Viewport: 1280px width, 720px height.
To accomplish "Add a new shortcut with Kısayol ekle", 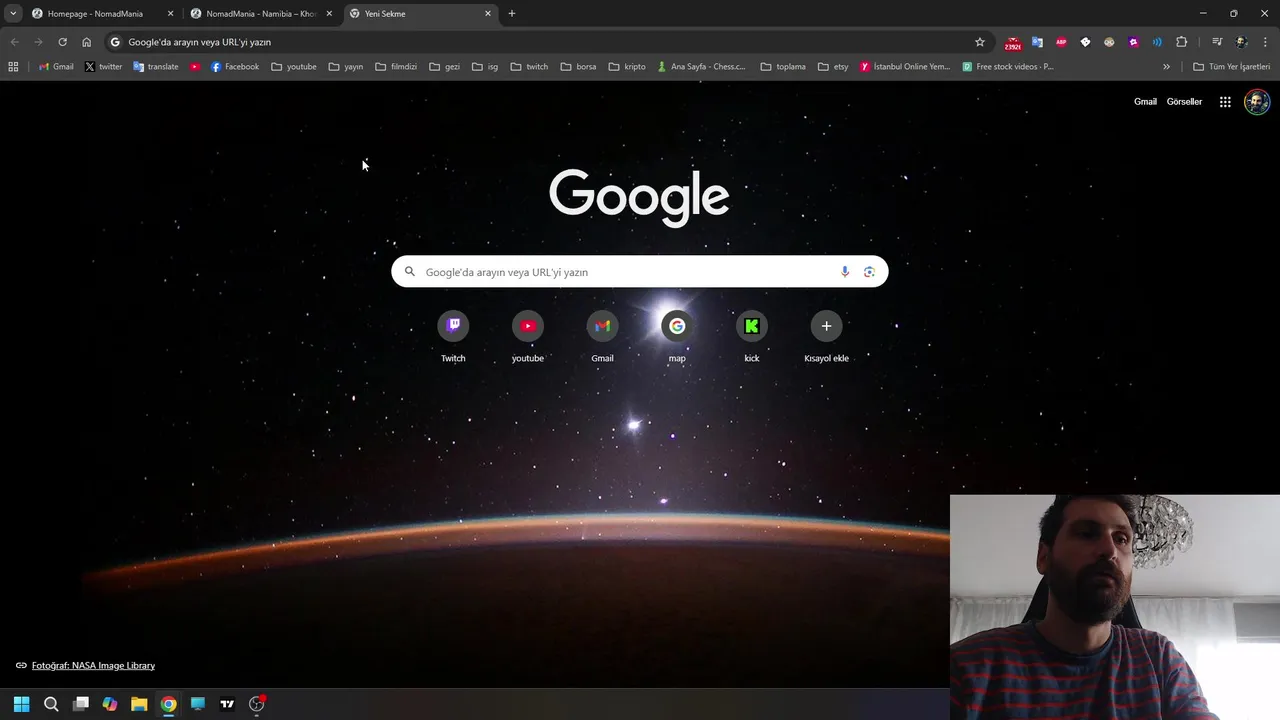I will tap(826, 337).
